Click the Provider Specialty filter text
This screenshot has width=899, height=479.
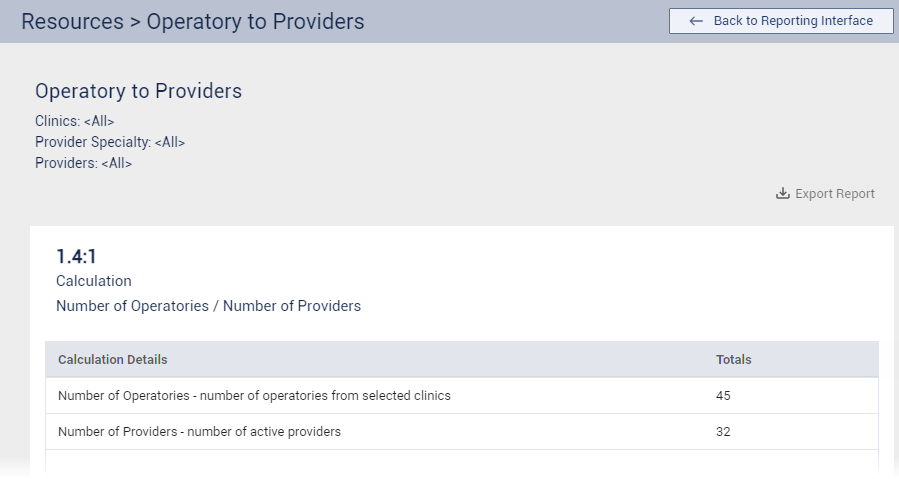[x=110, y=142]
